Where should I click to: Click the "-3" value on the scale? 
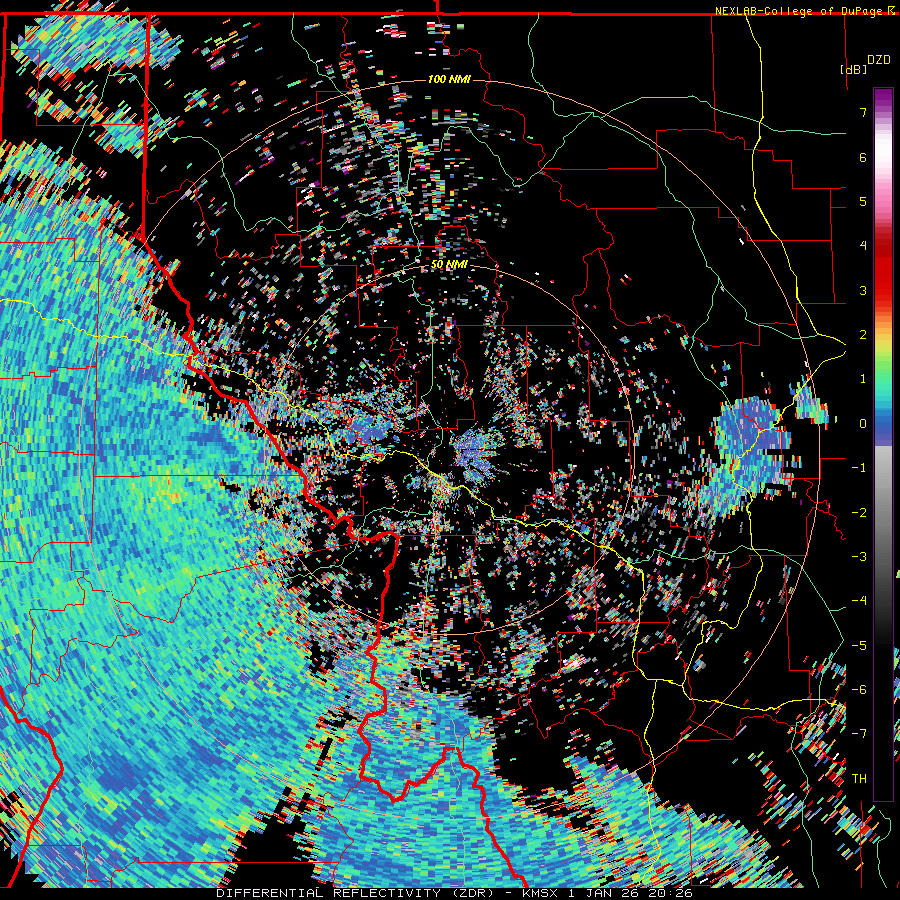[x=859, y=557]
